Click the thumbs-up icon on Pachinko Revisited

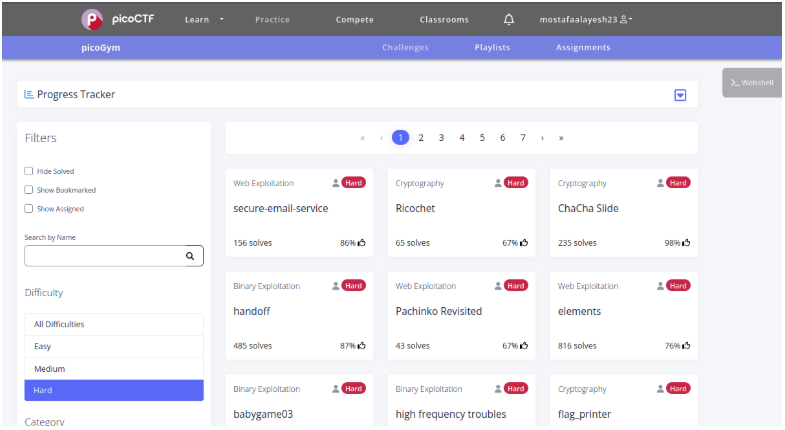[524, 345]
